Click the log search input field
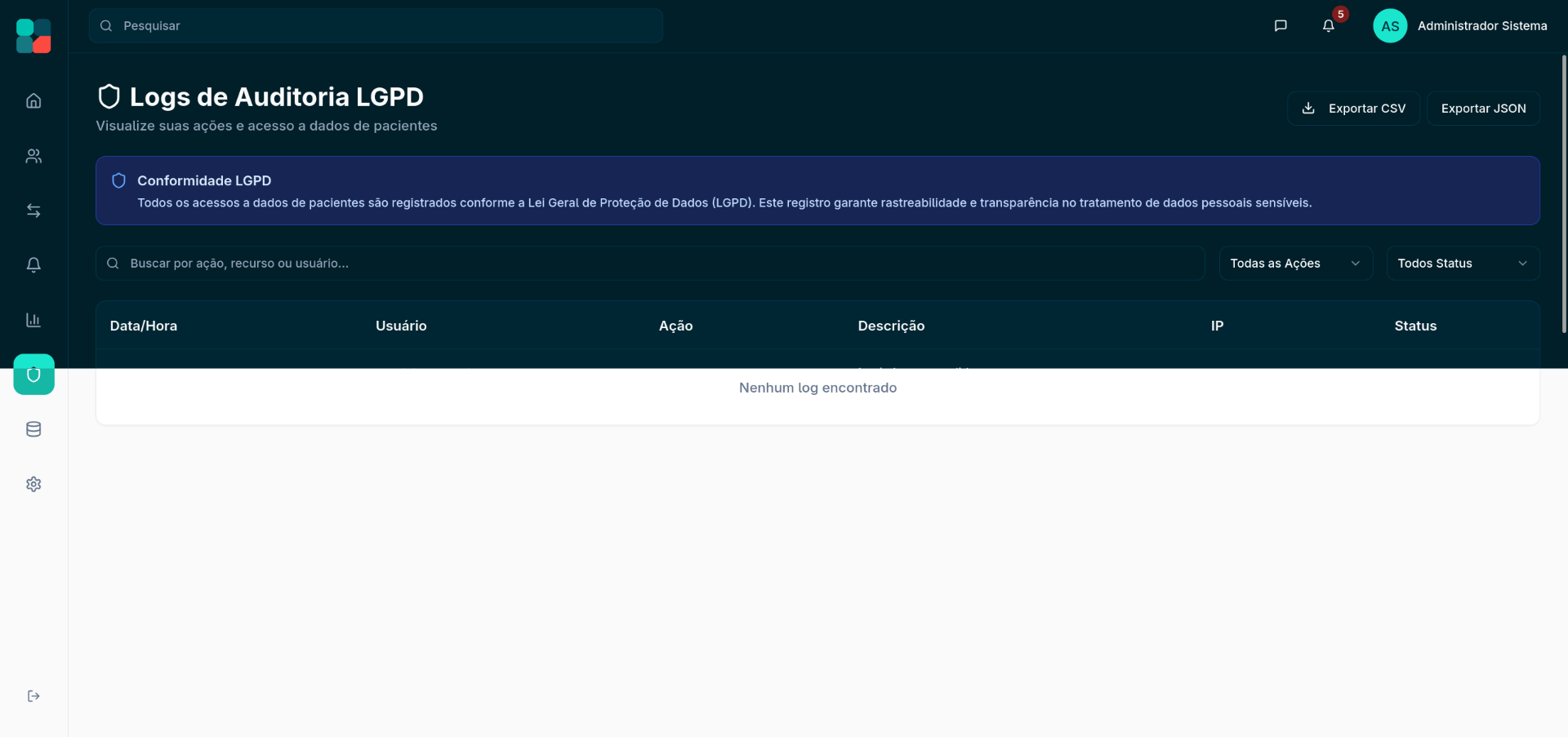1568x737 pixels. (x=650, y=264)
